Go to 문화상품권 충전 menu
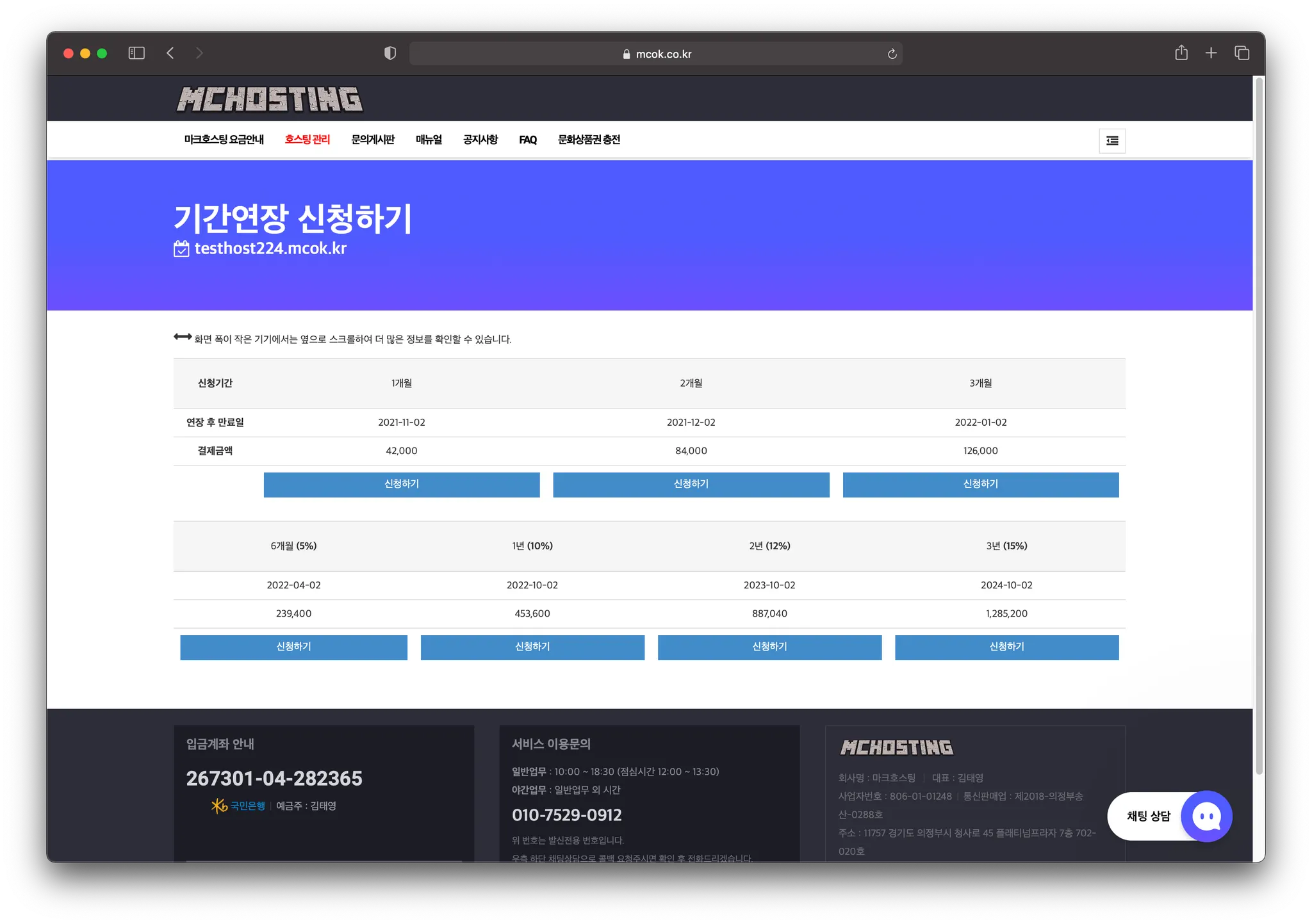This screenshot has height=924, width=1312. tap(589, 140)
